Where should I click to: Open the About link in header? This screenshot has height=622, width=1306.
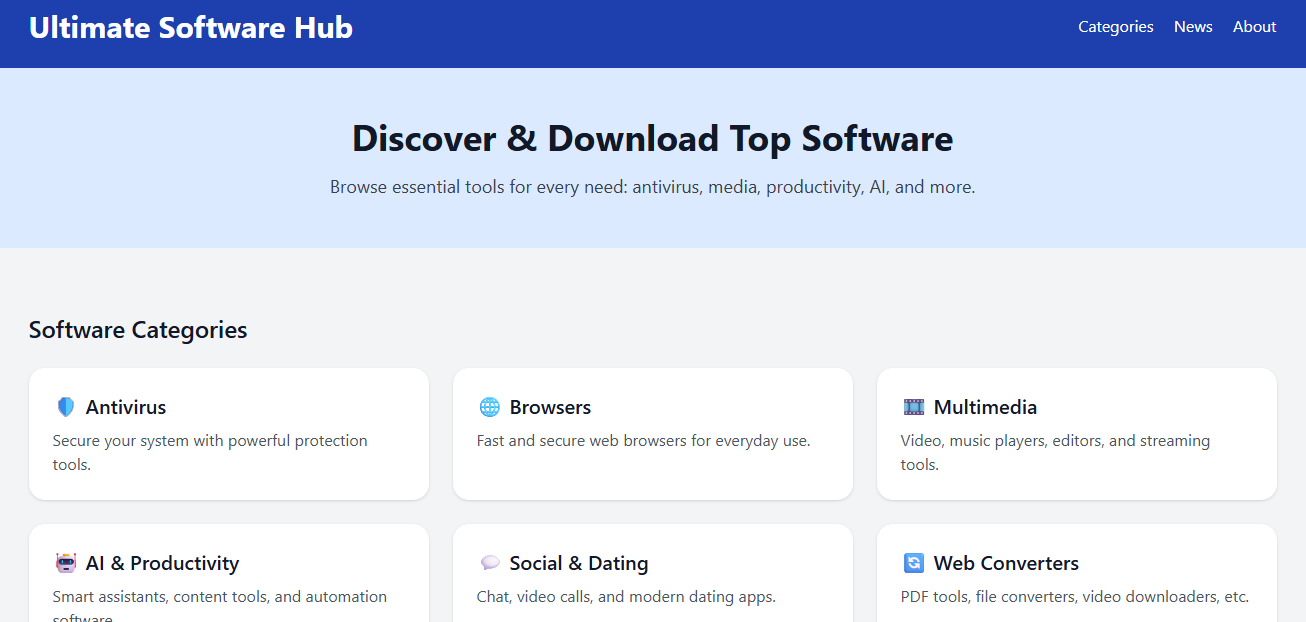coord(1254,27)
